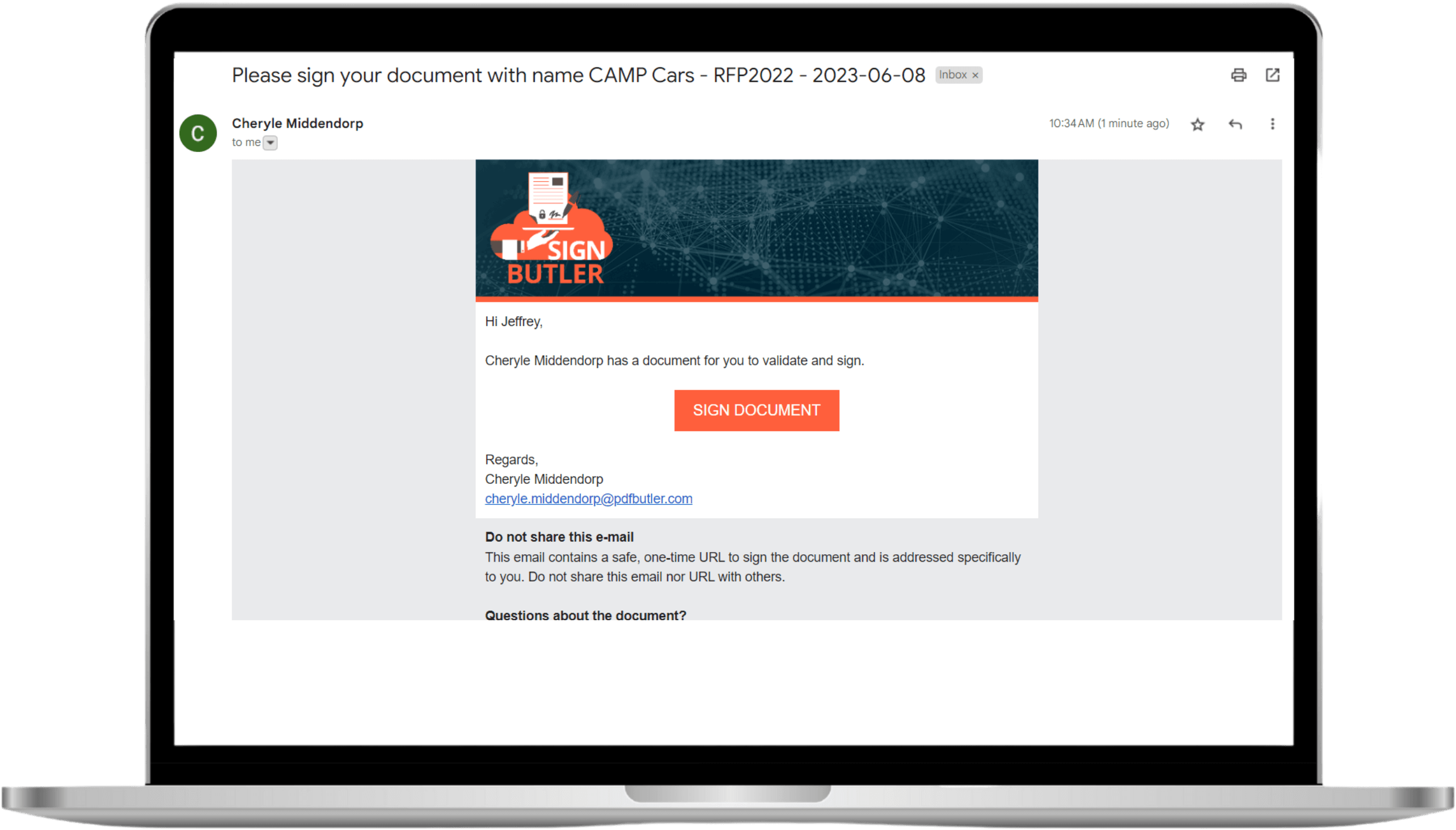This screenshot has width=1456, height=830.
Task: Click the SIGN DOCUMENT button
Action: pos(756,410)
